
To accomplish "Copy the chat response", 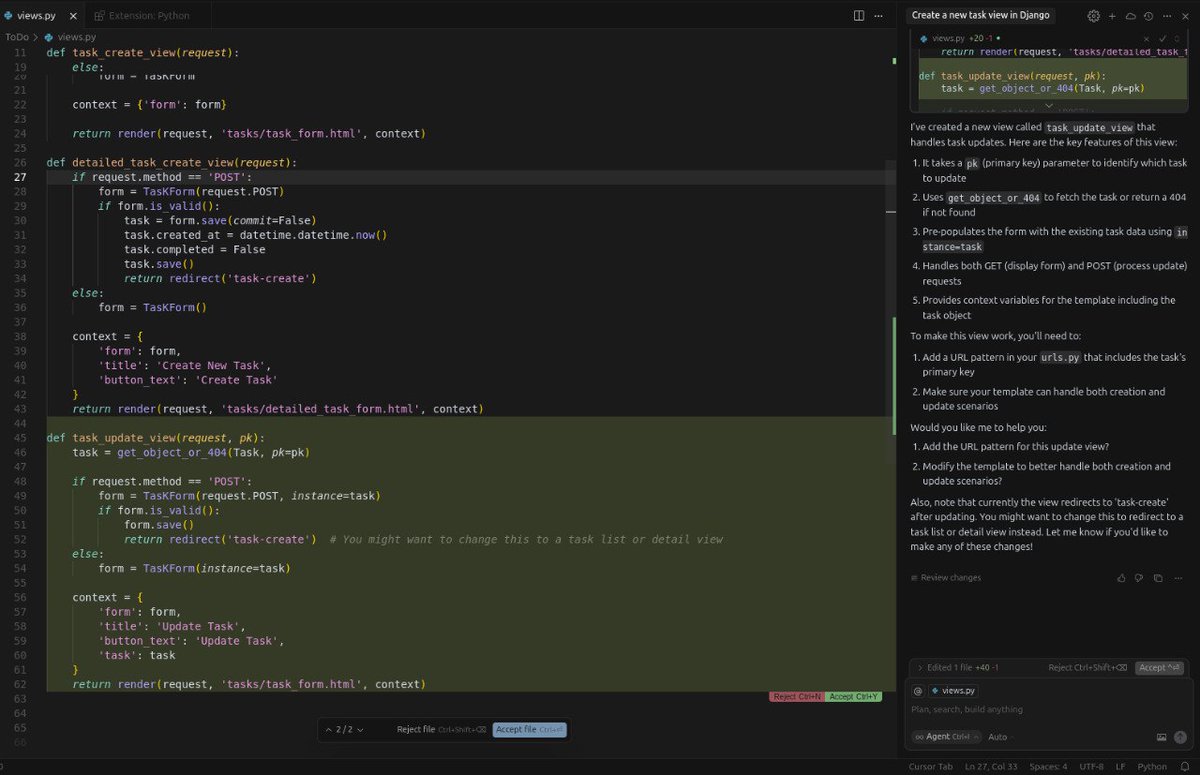I will (x=1158, y=578).
